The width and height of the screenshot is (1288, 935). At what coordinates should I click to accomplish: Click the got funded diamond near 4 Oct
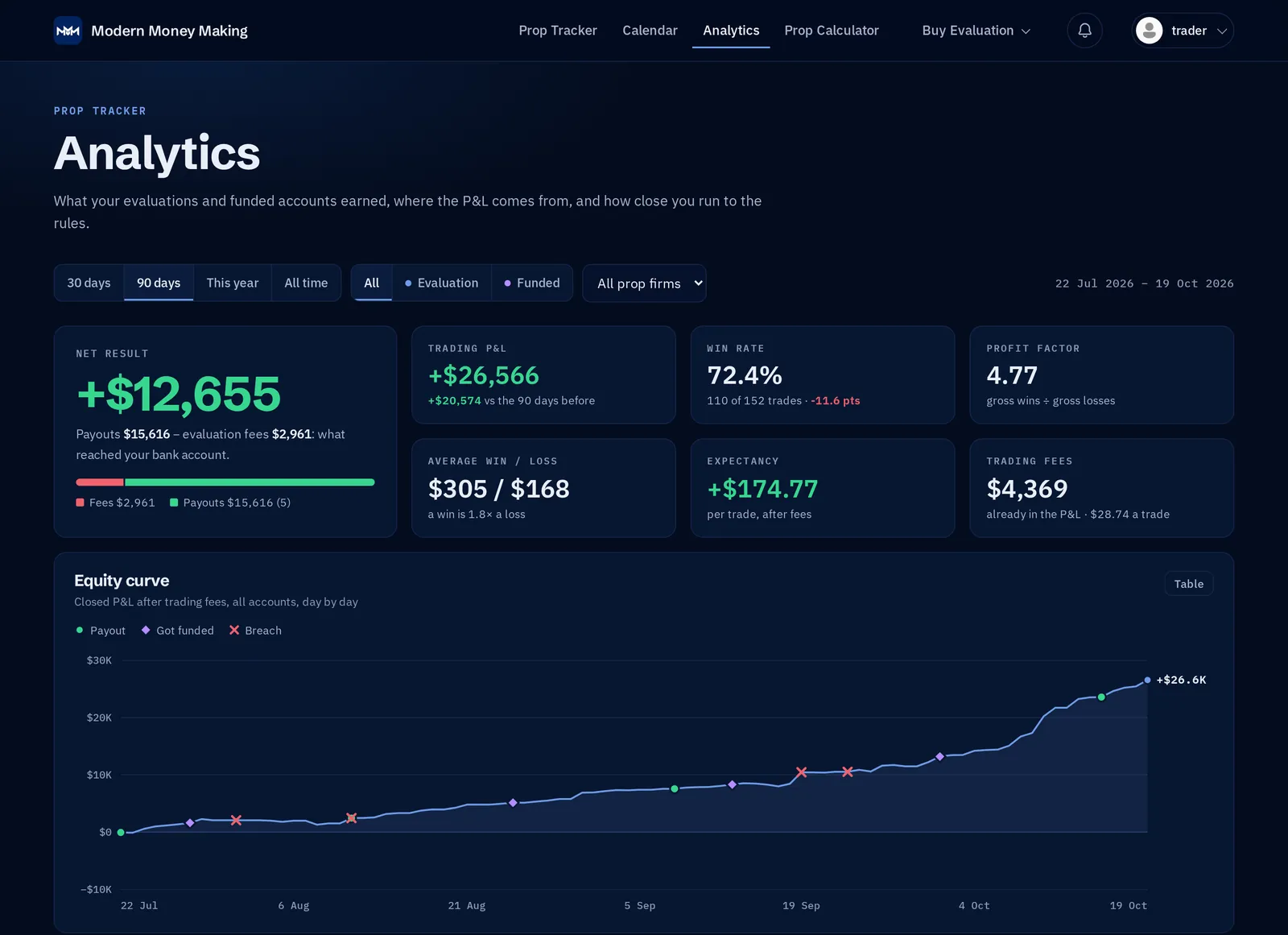(x=939, y=757)
